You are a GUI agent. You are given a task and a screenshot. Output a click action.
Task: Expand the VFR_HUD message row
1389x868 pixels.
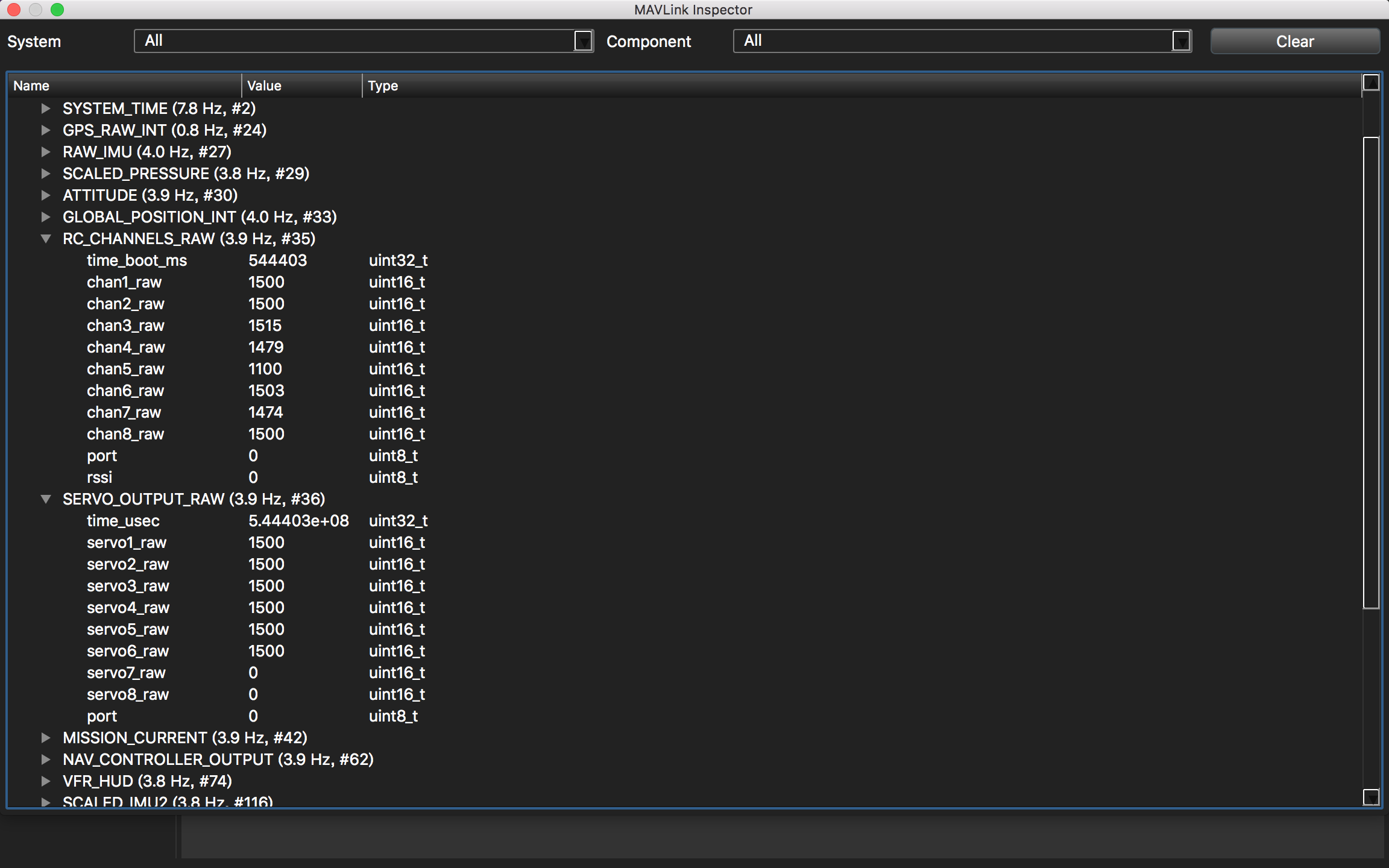point(46,781)
